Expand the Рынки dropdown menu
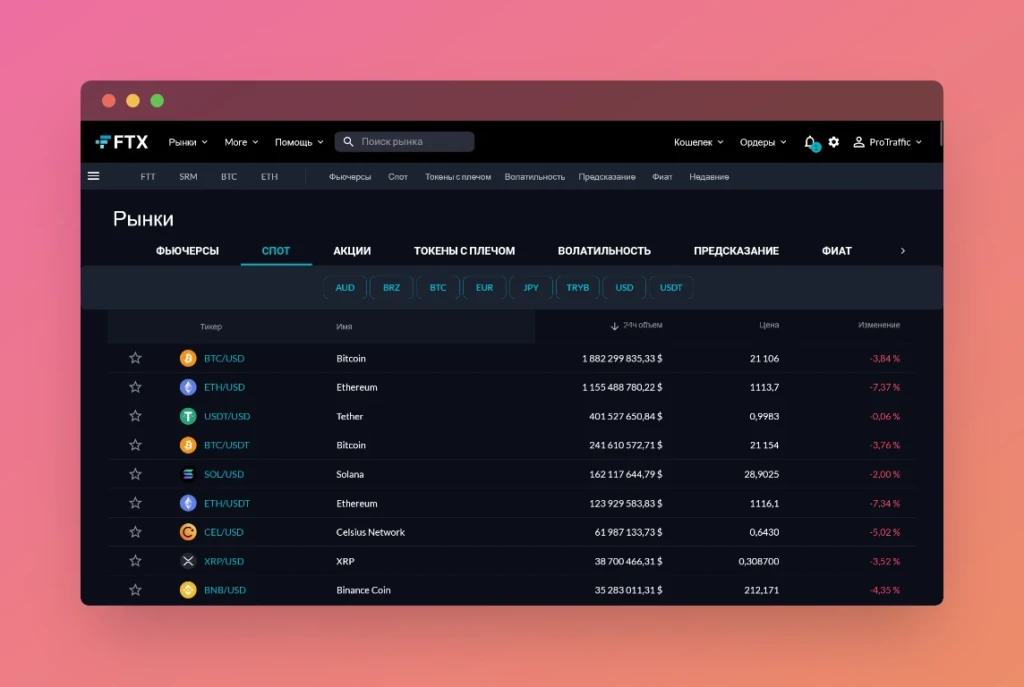Screen dimensions: 1024x687 point(188,142)
